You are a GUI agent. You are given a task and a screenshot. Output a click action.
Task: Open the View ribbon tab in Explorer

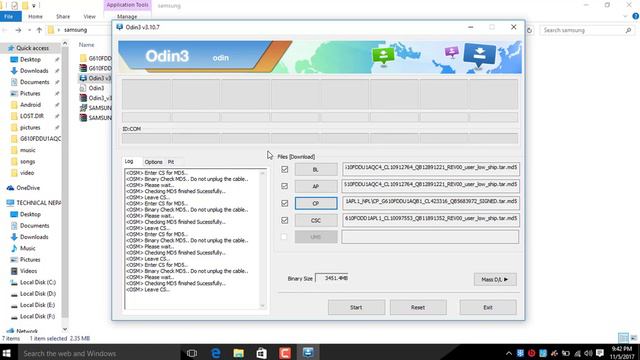pos(89,16)
